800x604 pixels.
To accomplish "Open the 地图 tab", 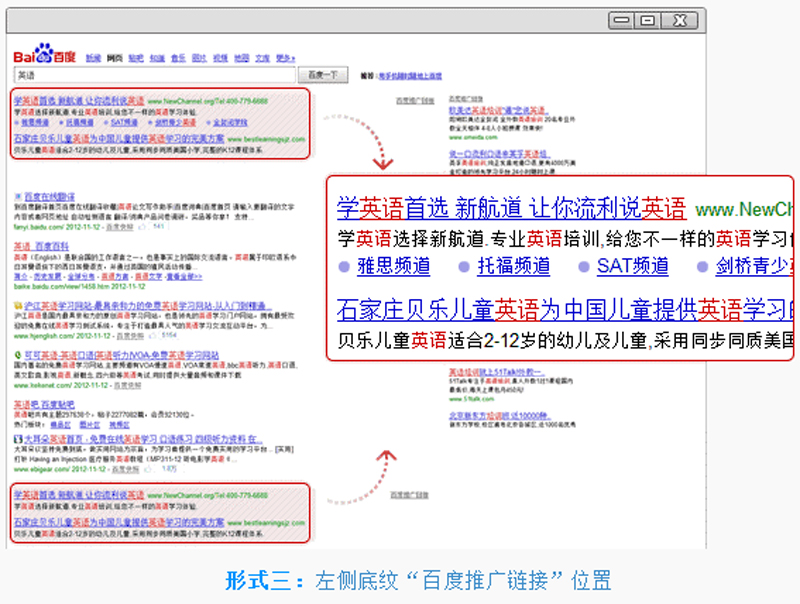I will click(x=241, y=58).
